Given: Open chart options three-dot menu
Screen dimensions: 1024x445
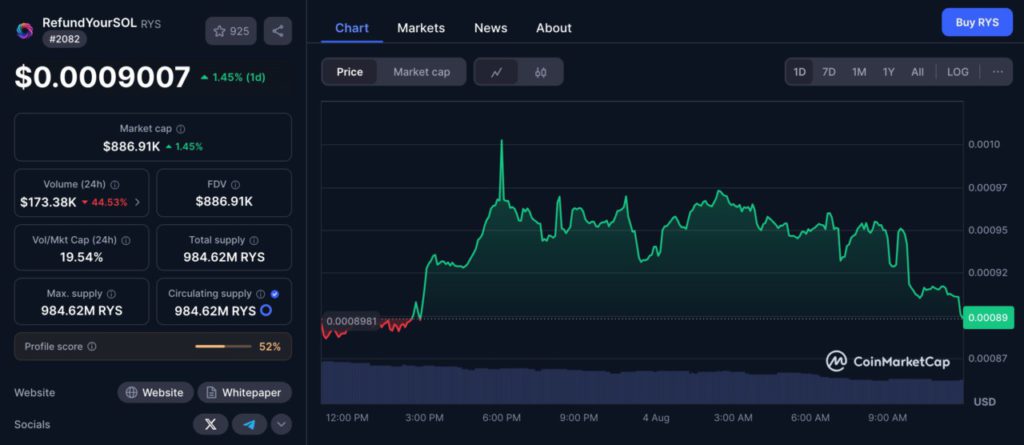Looking at the screenshot, I should 997,72.
